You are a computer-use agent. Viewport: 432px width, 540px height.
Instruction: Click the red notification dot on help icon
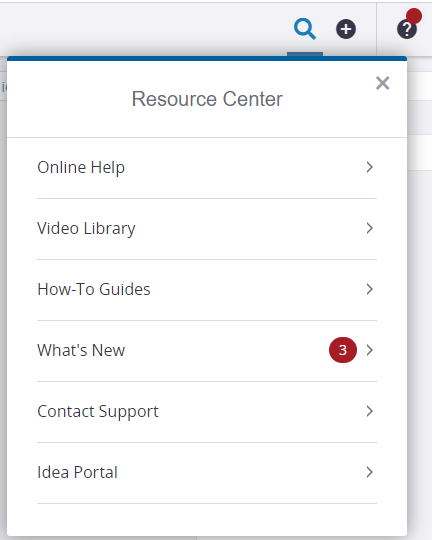tap(413, 16)
